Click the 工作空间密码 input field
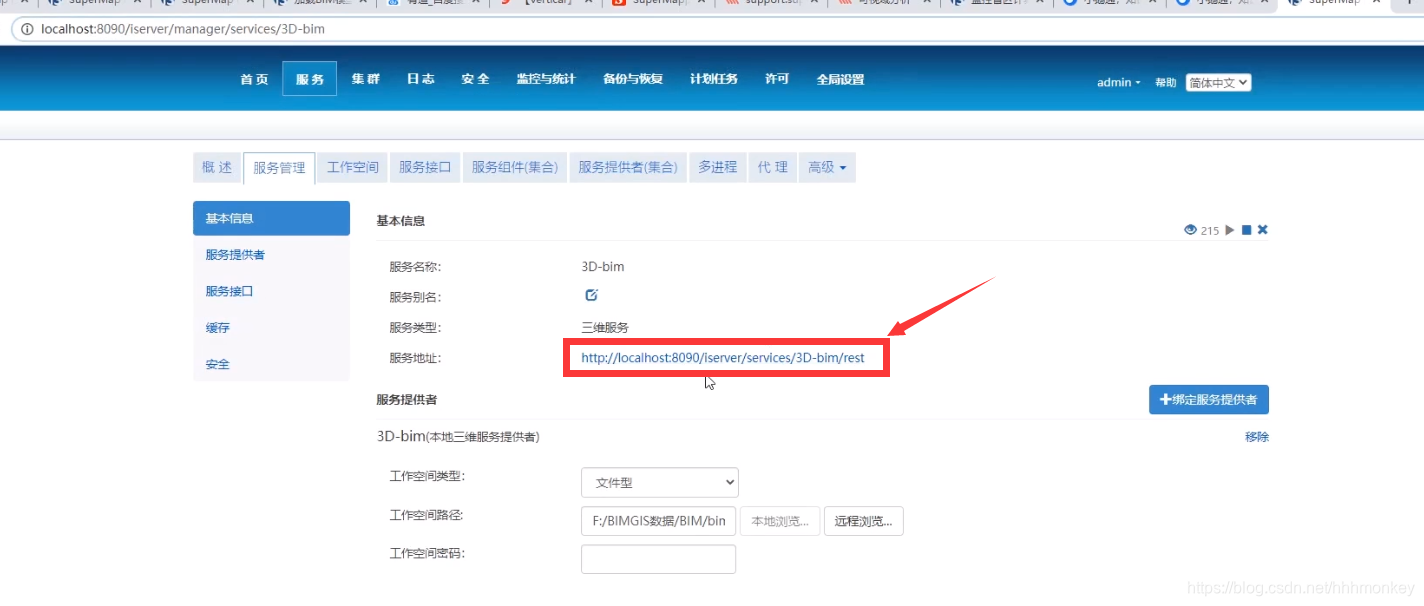 click(659, 559)
